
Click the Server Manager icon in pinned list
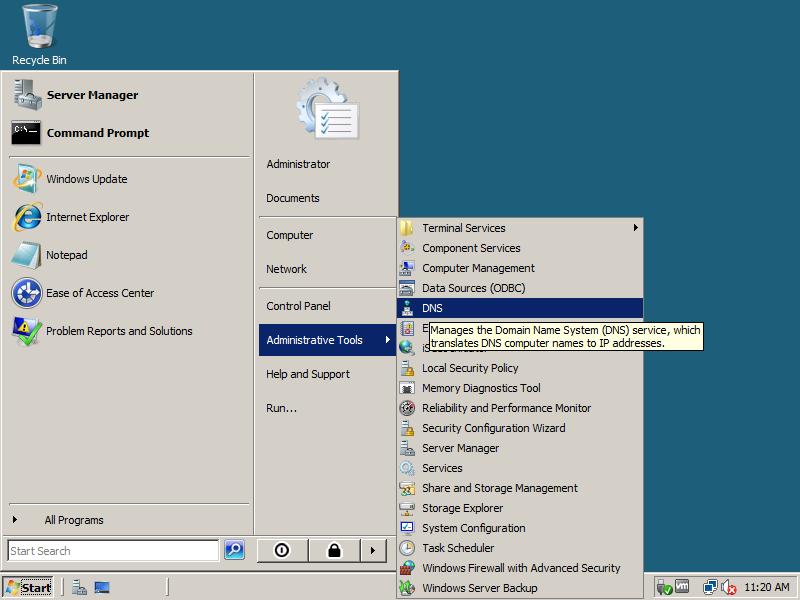coord(28,95)
